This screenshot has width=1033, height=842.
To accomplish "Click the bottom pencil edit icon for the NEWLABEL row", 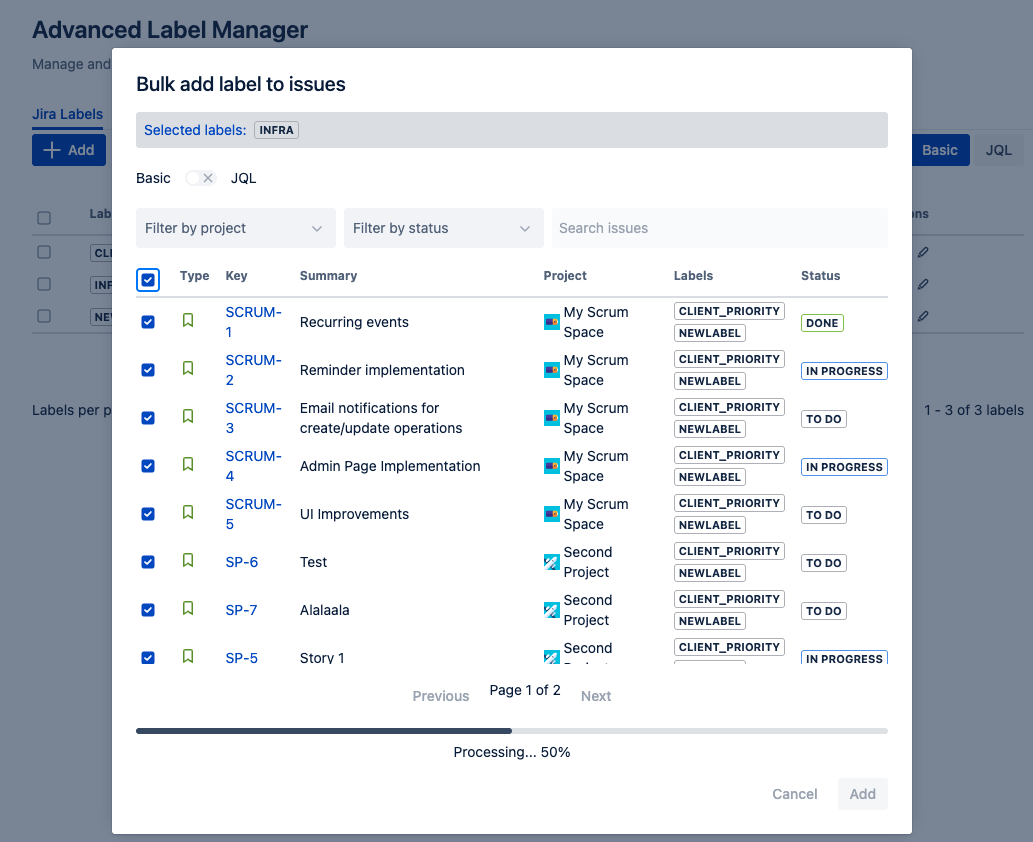I will click(x=922, y=316).
